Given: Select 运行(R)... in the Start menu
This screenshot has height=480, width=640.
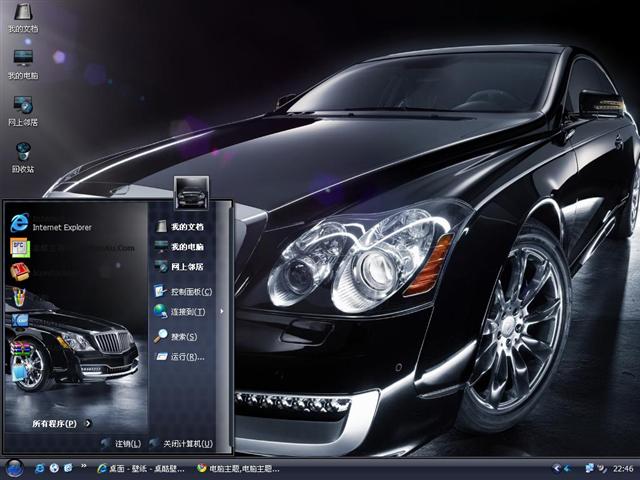Looking at the screenshot, I should (186, 357).
